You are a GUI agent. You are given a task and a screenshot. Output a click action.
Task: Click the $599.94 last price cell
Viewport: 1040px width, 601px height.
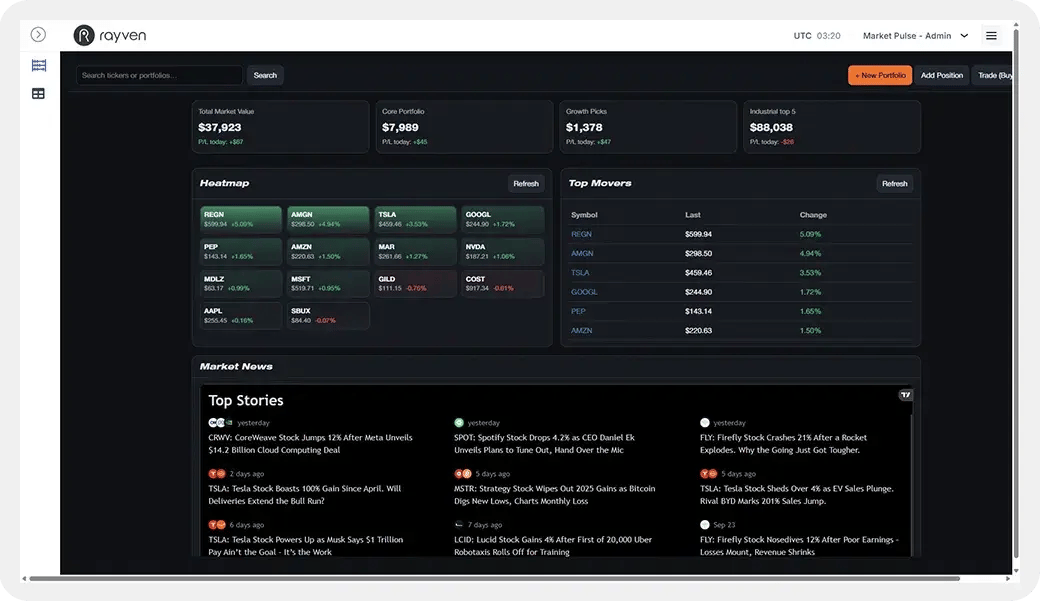(698, 234)
